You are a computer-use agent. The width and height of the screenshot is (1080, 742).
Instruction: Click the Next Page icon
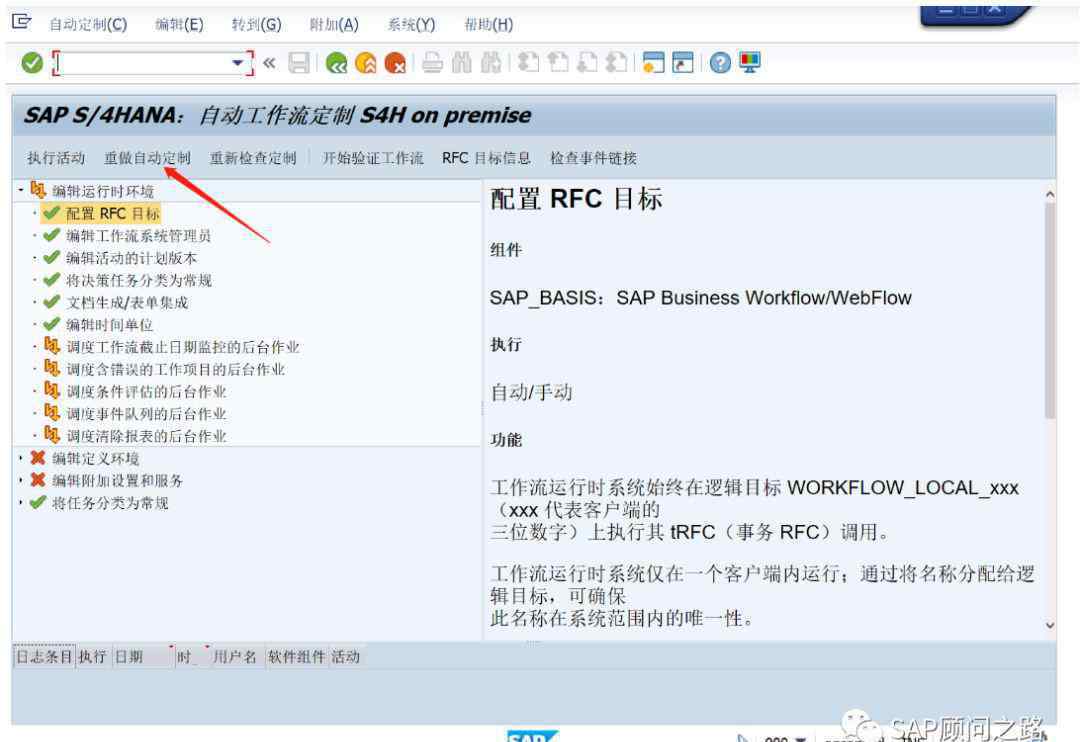pyautogui.click(x=587, y=63)
